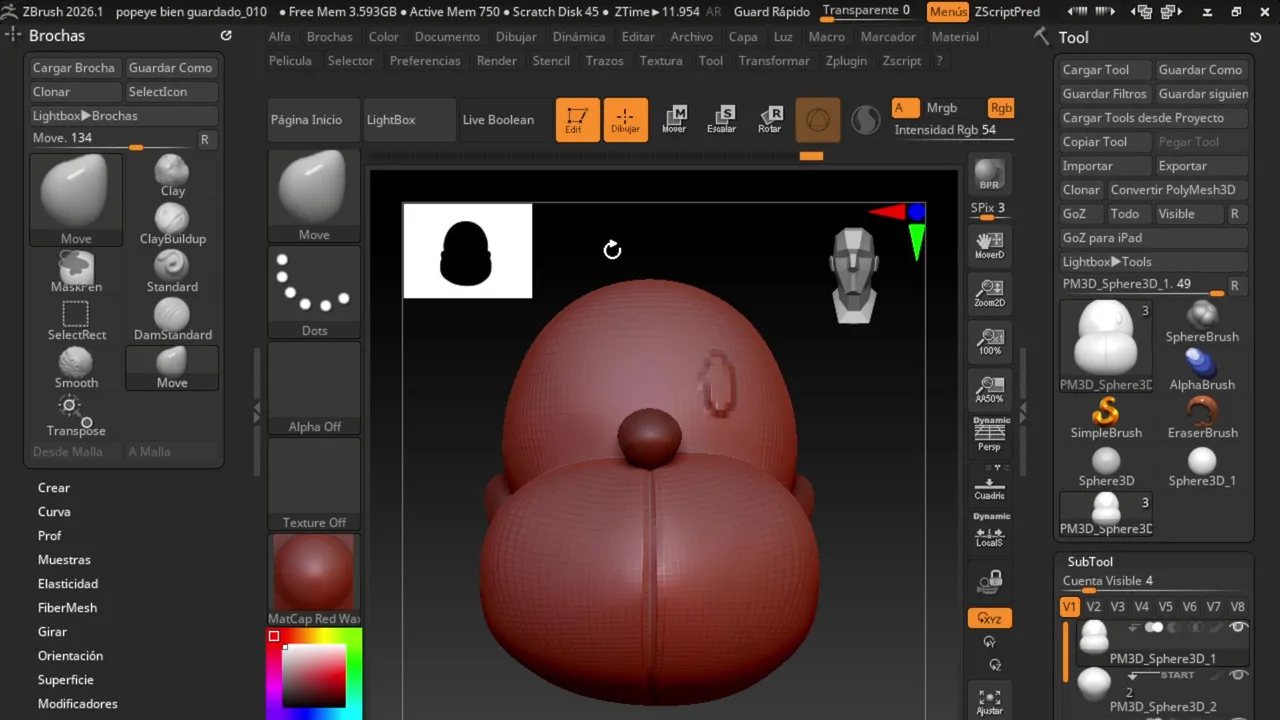
Task: Pick a color in the color picker square
Action: 314,675
